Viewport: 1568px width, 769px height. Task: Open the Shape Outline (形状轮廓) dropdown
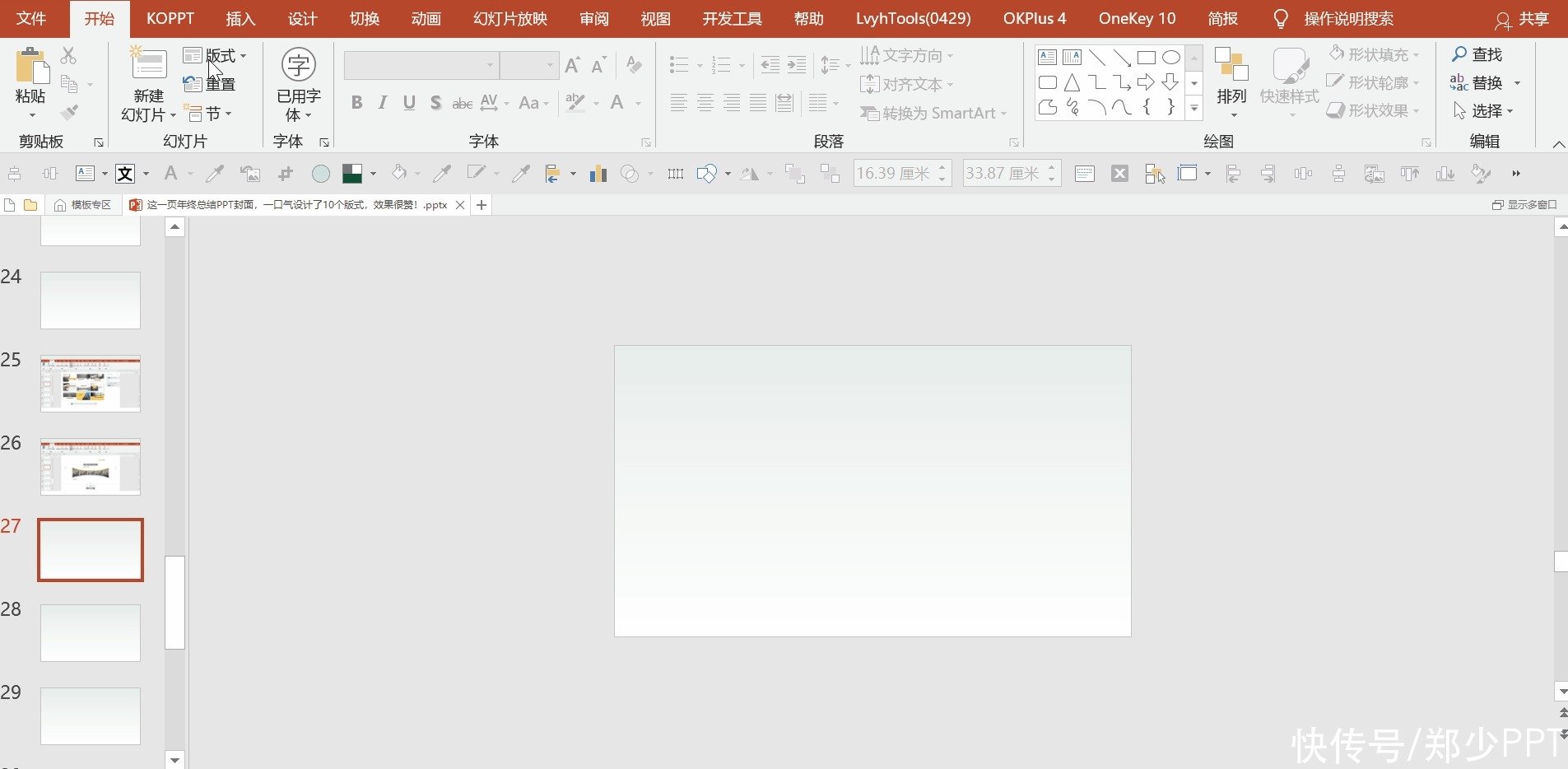[1374, 82]
